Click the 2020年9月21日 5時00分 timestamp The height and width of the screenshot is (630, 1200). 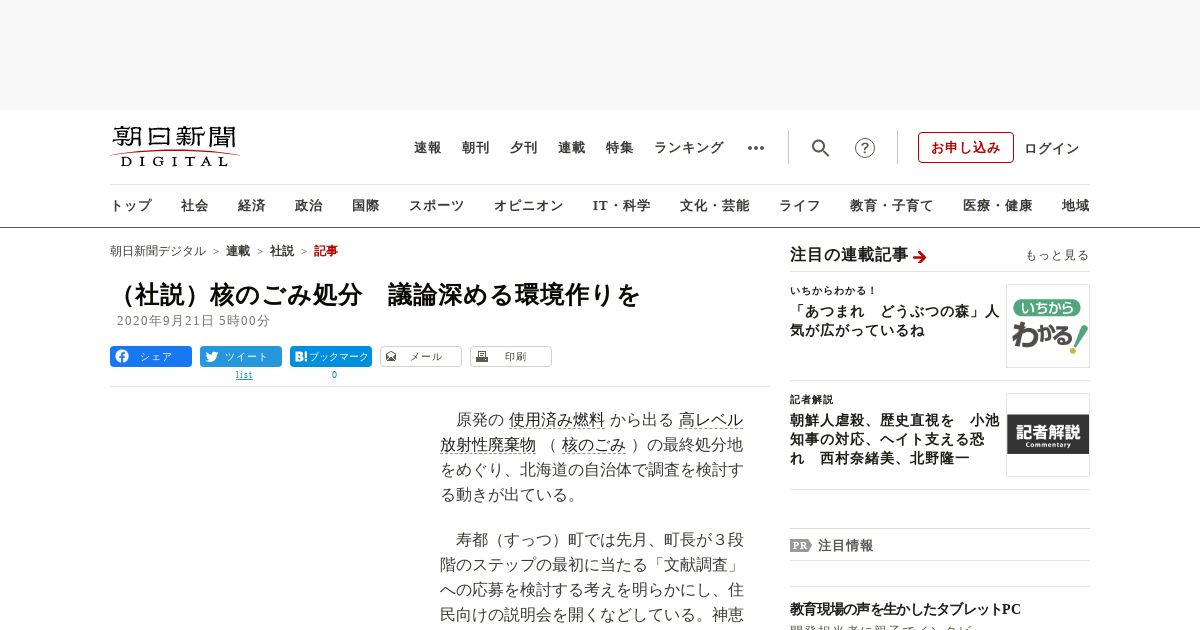coord(194,321)
